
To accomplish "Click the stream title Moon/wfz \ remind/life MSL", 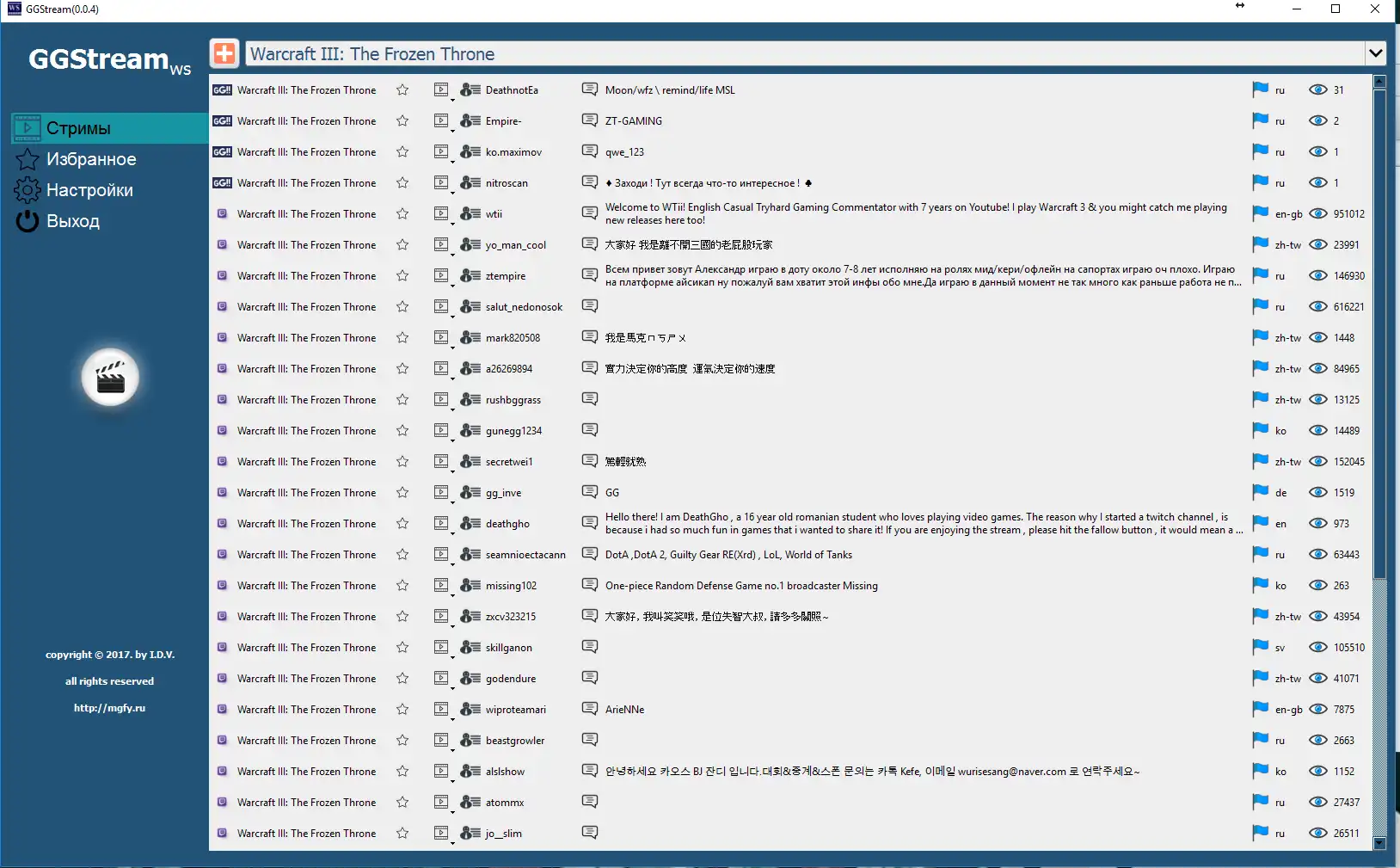I will click(x=670, y=90).
